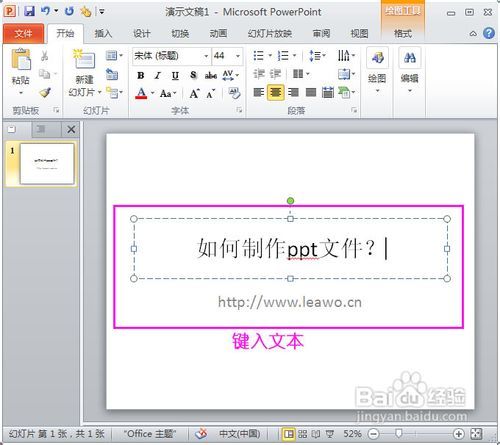Screen dimensions: 500x445
Task: Open font color dropdown arrow
Action: pyautogui.click(x=152, y=93)
